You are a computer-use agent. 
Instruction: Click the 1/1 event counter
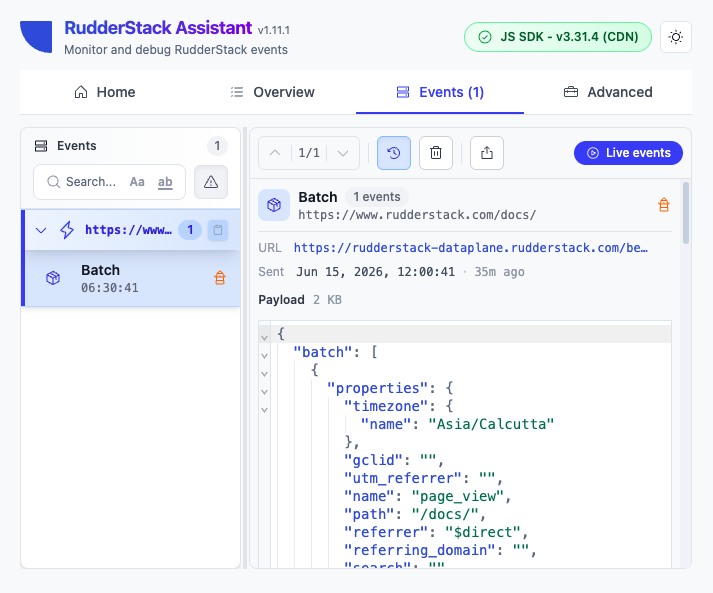[x=309, y=153]
